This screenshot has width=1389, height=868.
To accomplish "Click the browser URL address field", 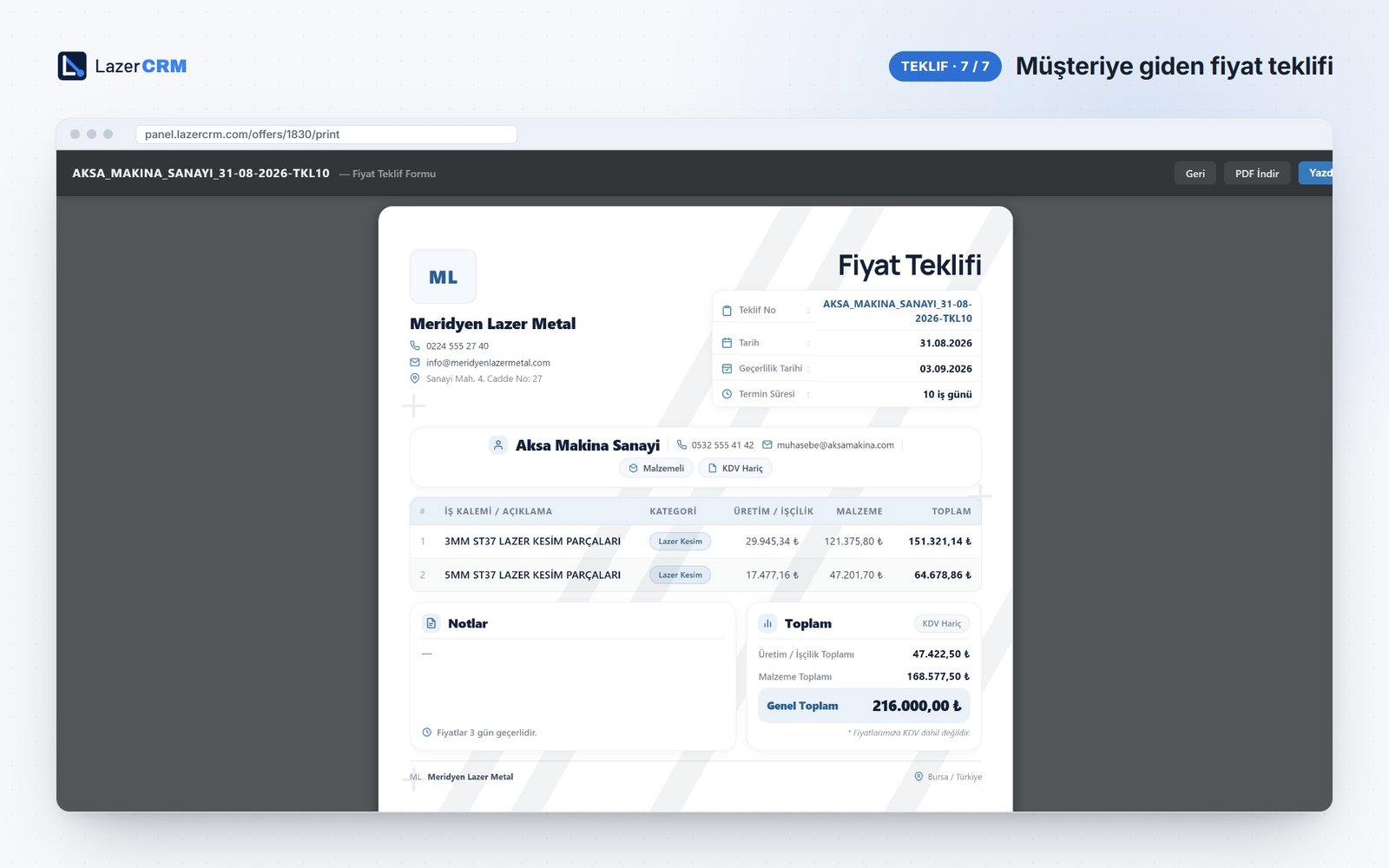I will tap(326, 135).
